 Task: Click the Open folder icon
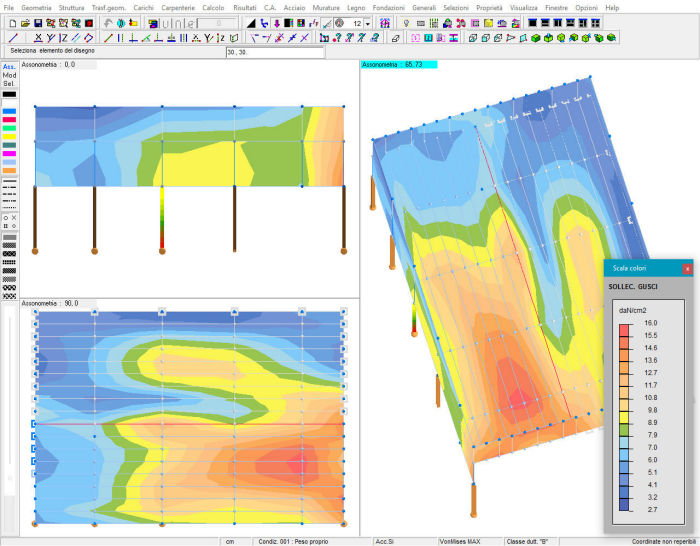click(25, 22)
